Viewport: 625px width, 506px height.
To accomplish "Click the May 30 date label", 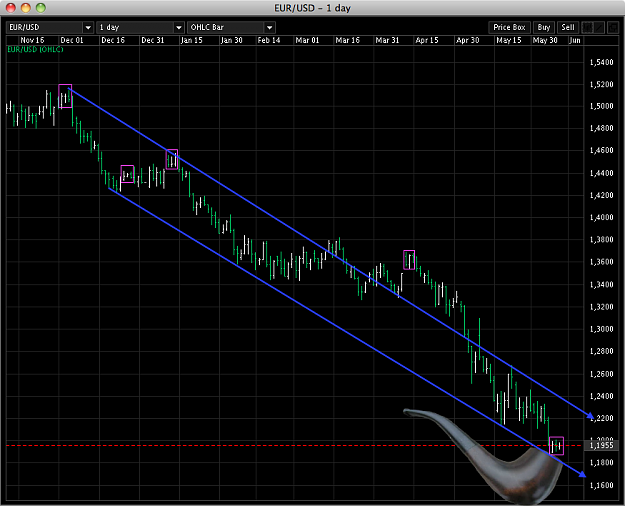I will [x=545, y=40].
